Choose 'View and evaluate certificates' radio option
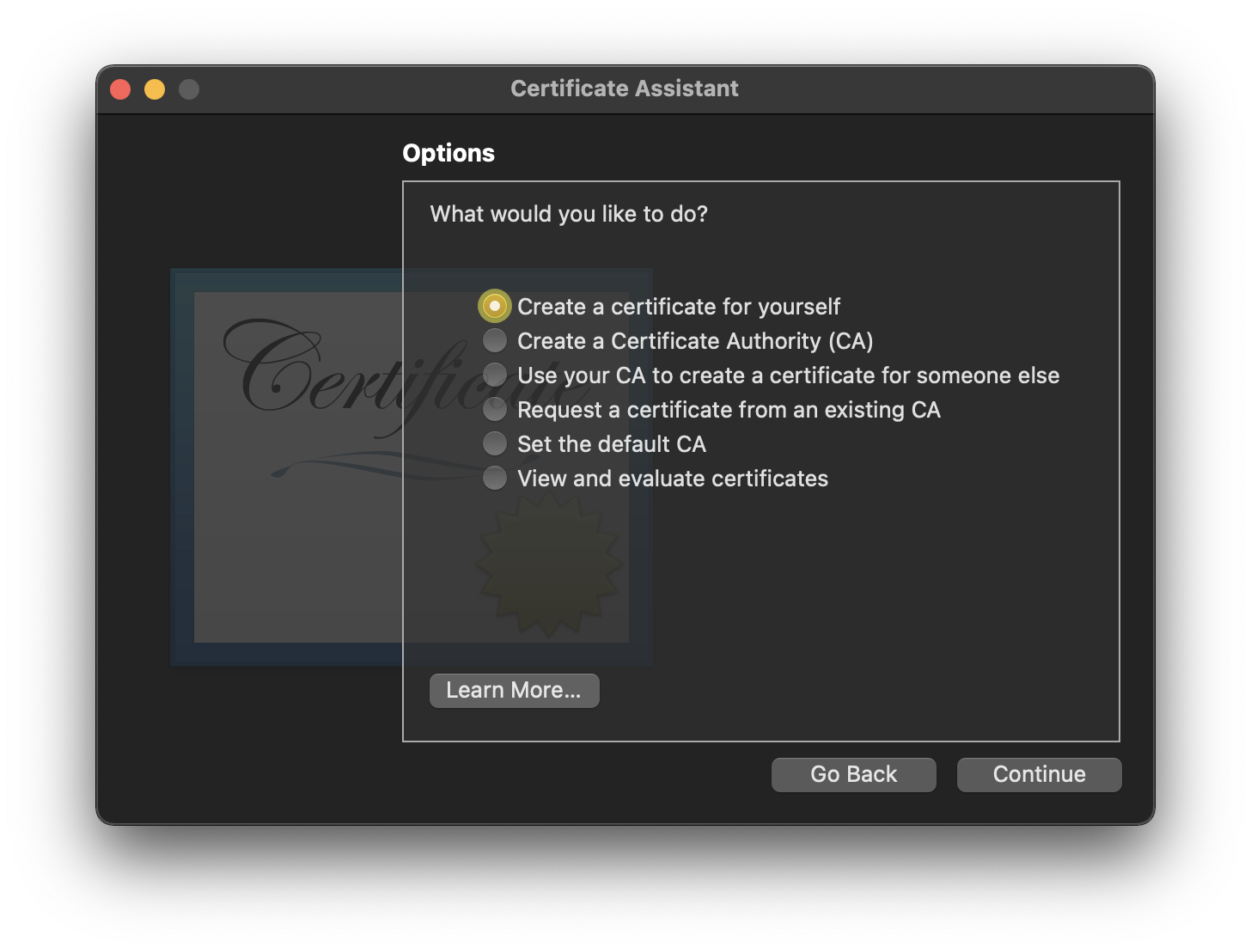Screen dimensions: 1251x952 point(495,479)
